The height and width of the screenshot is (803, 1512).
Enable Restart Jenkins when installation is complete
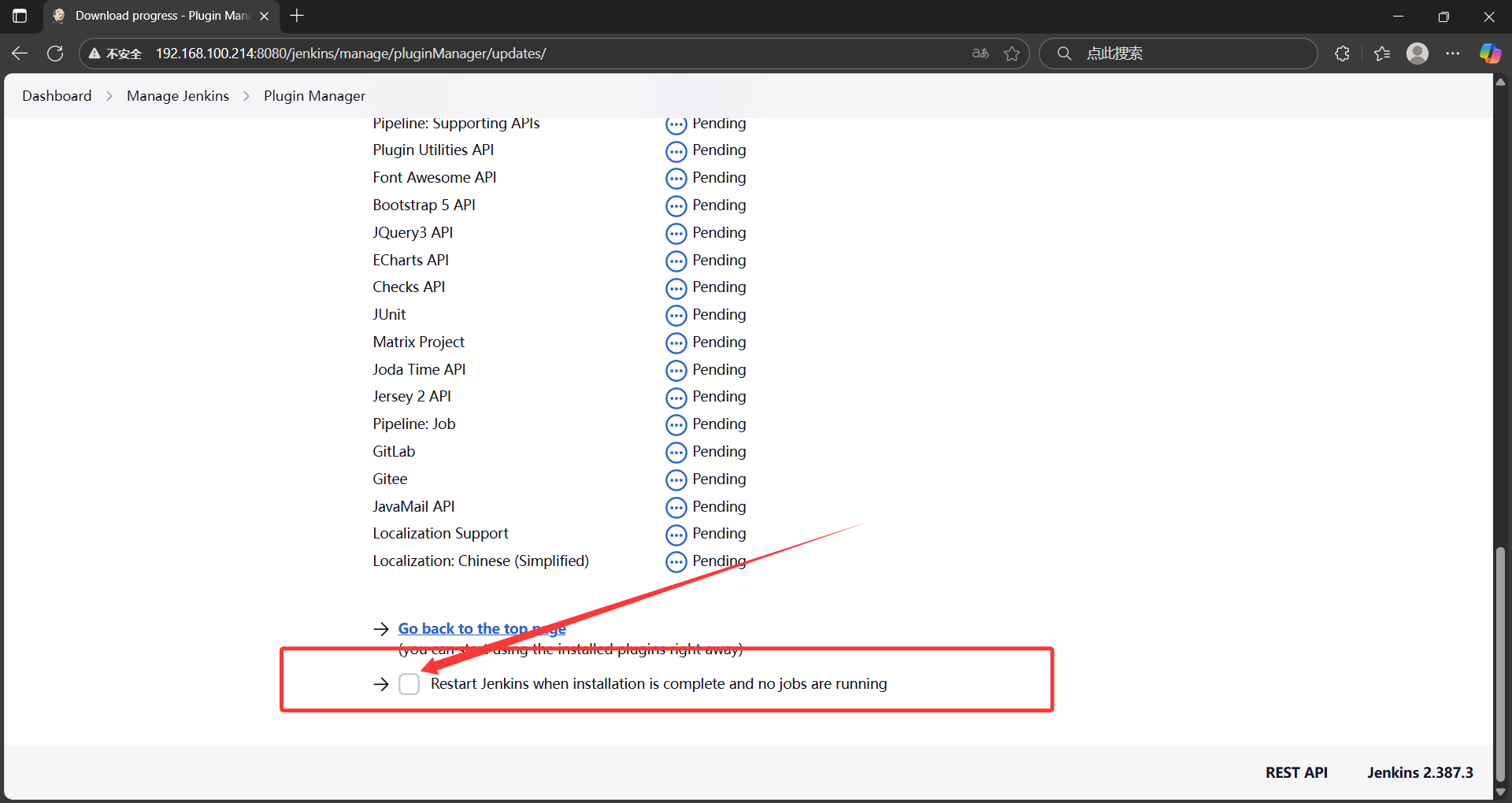pos(409,684)
